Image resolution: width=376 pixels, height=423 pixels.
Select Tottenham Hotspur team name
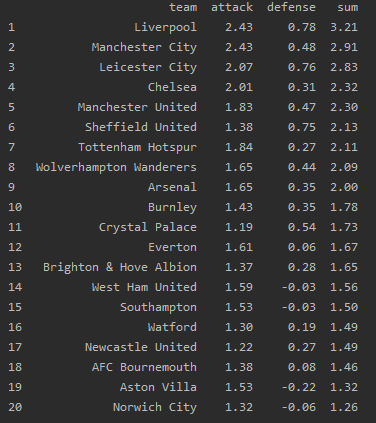[x=138, y=147]
